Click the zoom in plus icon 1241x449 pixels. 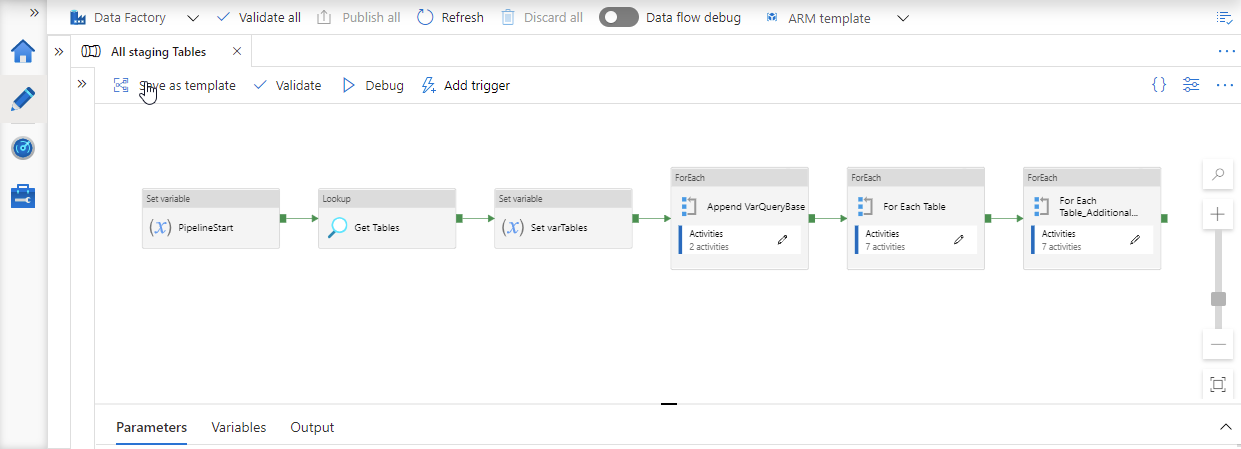coord(1218,214)
